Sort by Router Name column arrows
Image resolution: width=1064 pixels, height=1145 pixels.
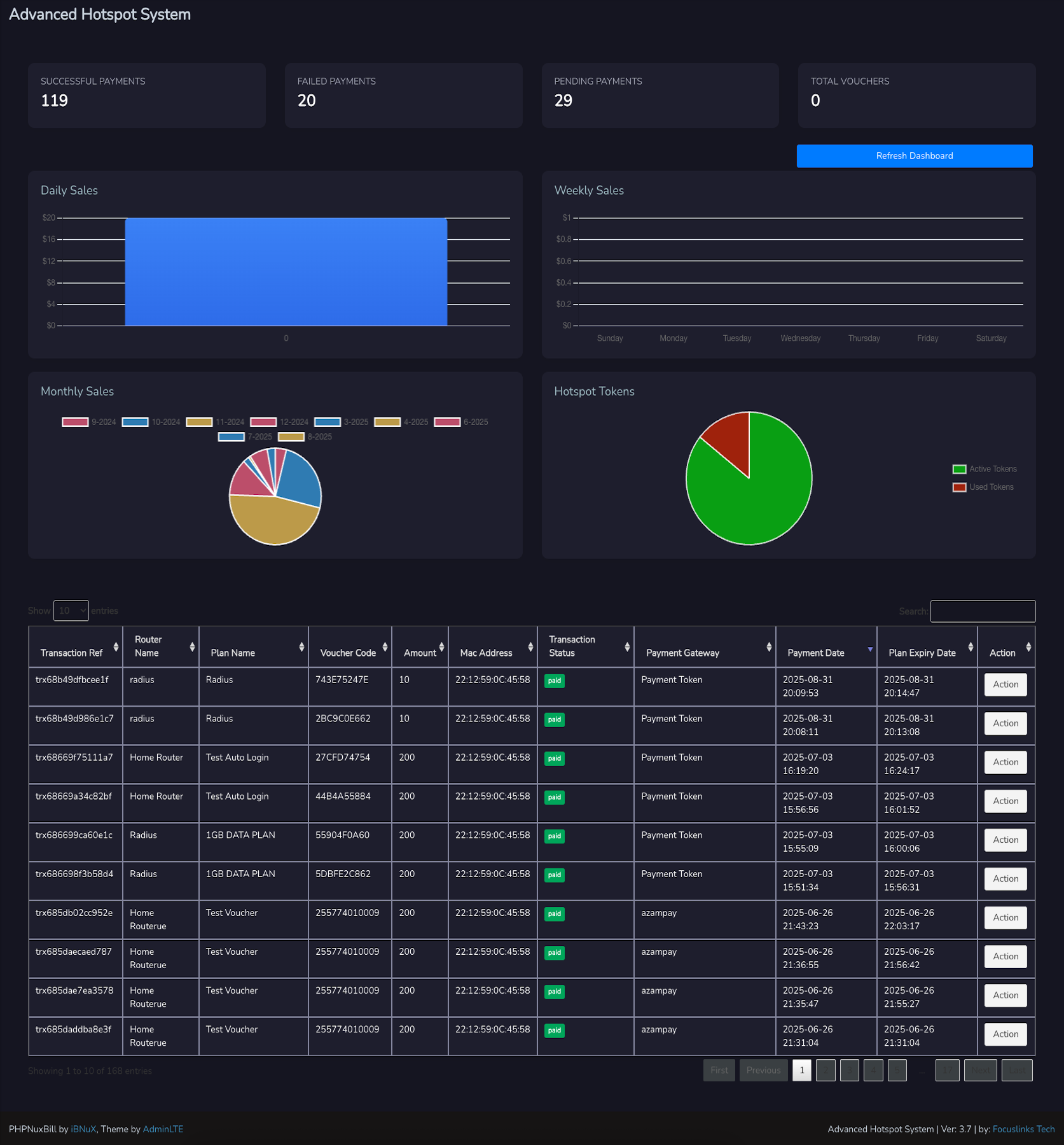point(192,647)
